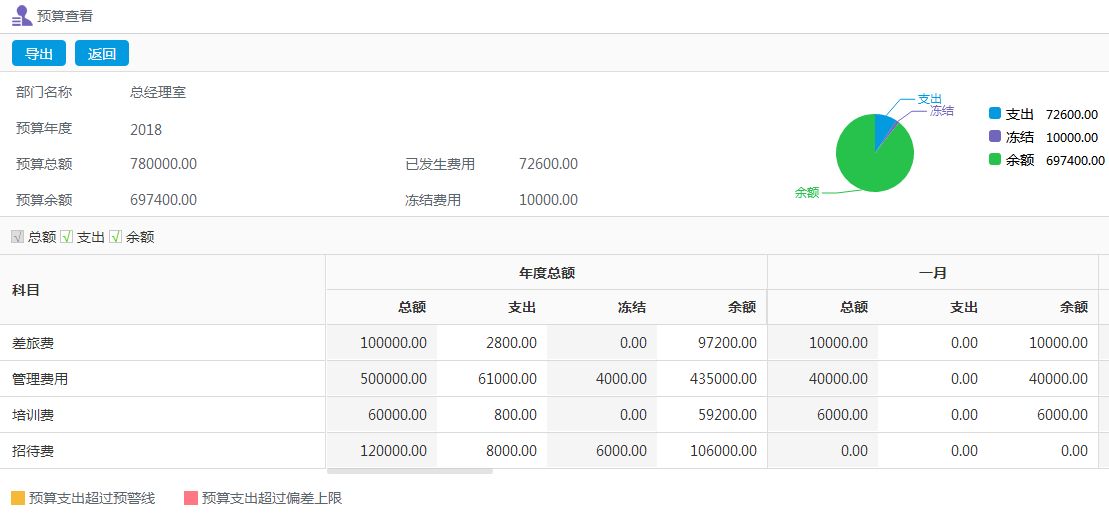The image size is (1109, 514).
Task: Click the purple 冻结 legend swatch
Action: (x=995, y=136)
